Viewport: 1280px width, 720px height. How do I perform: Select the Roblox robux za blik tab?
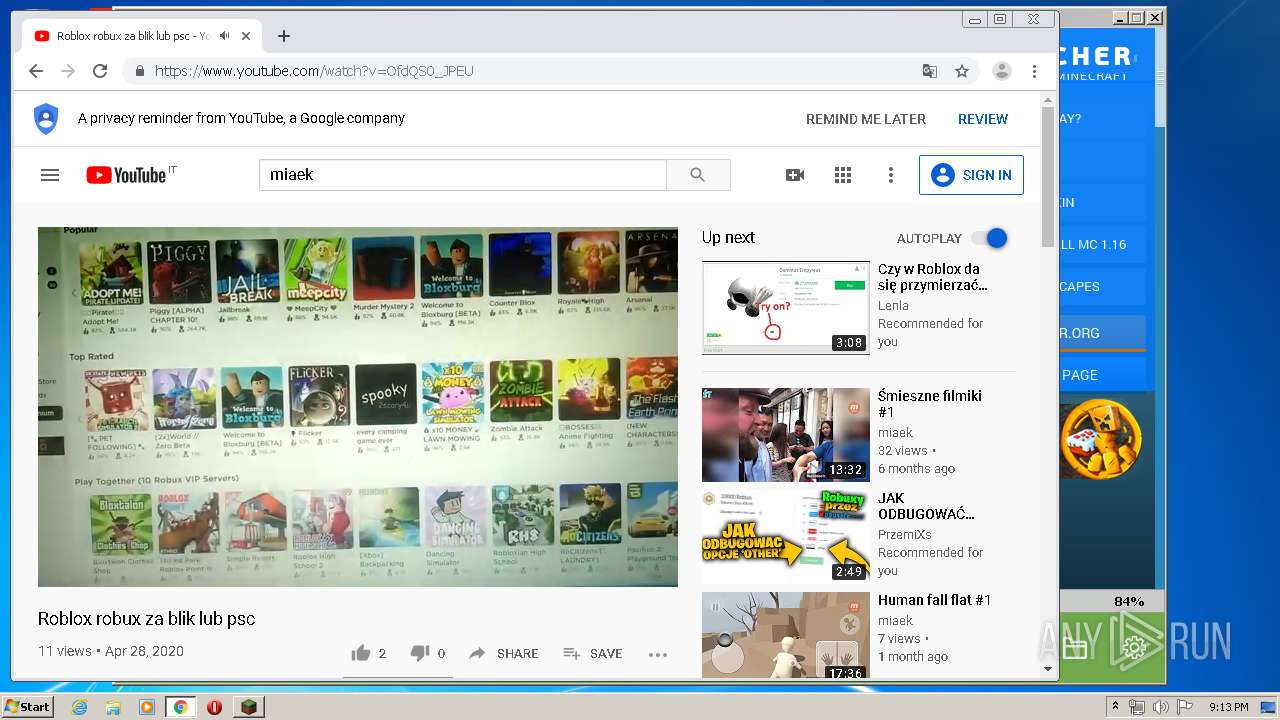pos(143,36)
